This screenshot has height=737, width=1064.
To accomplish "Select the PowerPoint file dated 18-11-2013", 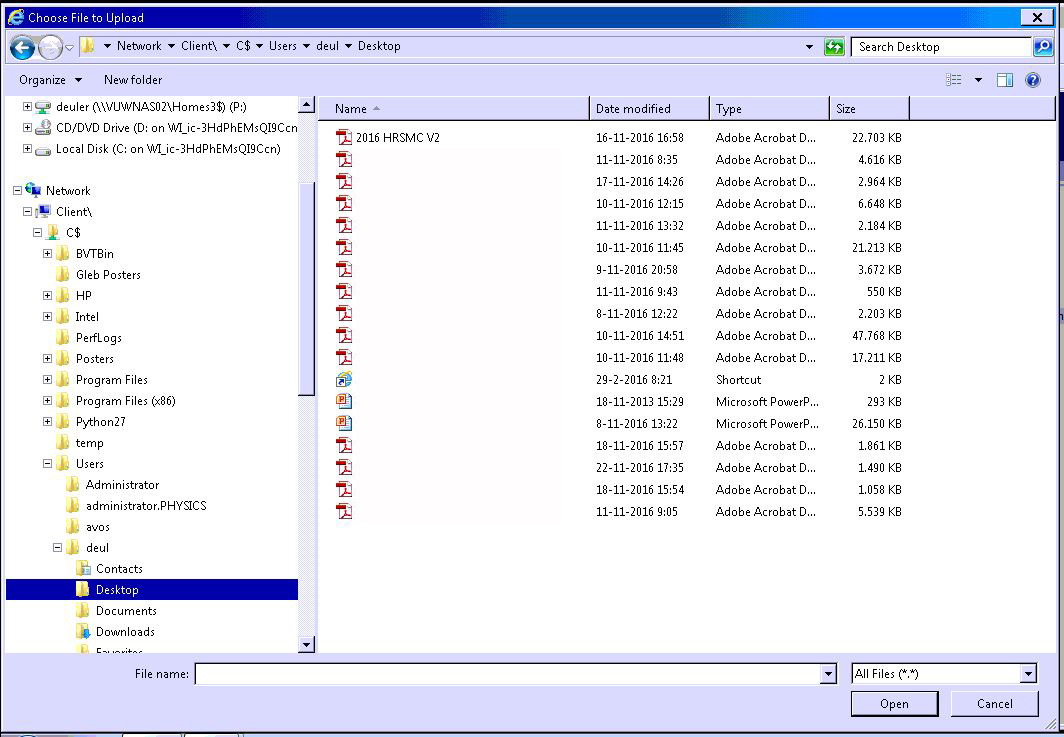I will pyautogui.click(x=344, y=402).
